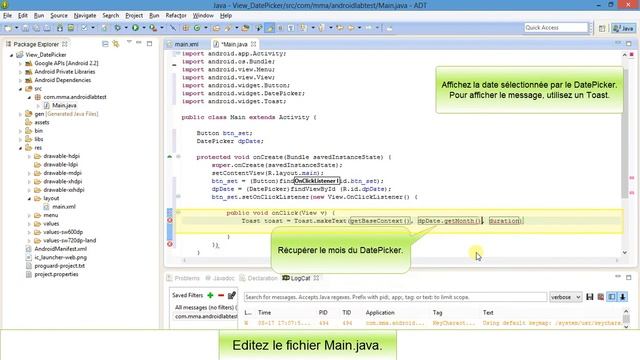Open the File menu
This screenshot has height=360, width=640.
(7, 16)
